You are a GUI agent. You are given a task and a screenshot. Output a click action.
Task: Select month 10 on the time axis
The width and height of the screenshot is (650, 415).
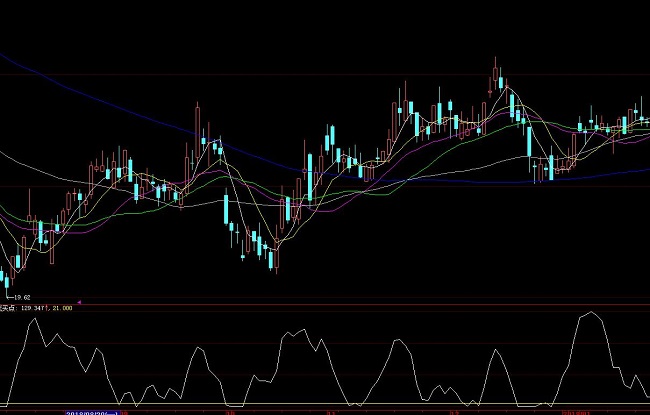[231, 411]
